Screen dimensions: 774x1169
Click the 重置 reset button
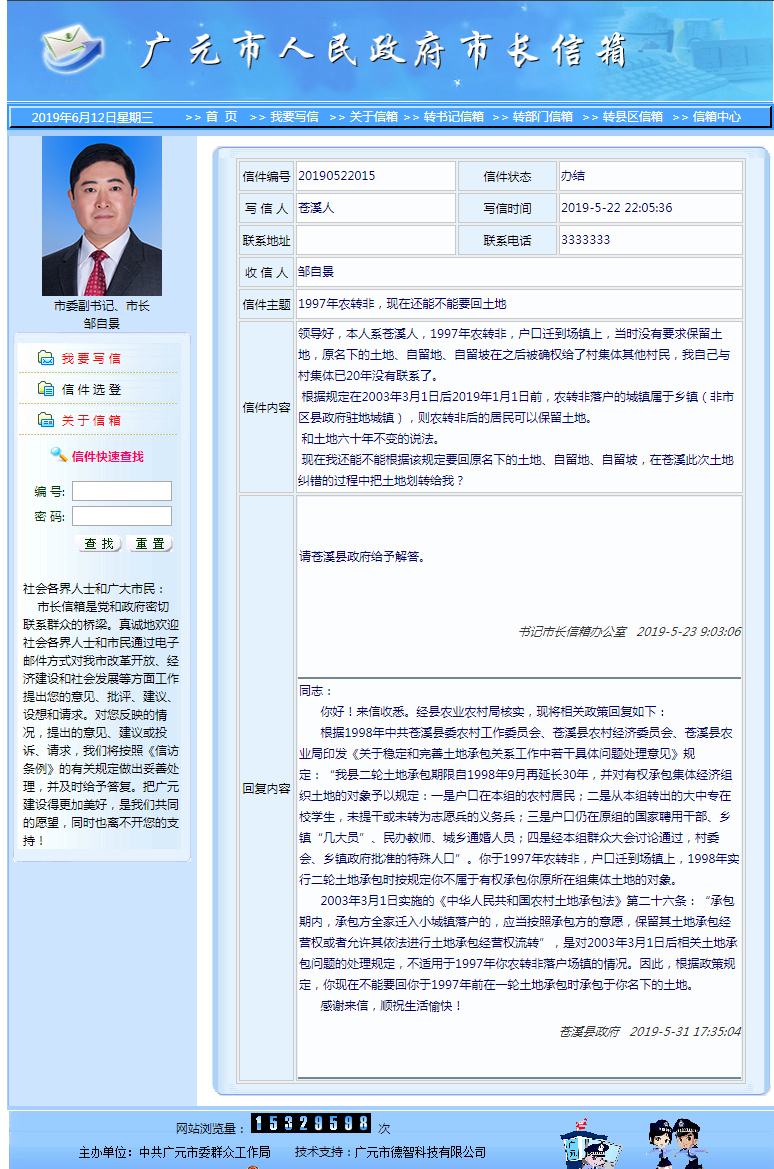(149, 543)
